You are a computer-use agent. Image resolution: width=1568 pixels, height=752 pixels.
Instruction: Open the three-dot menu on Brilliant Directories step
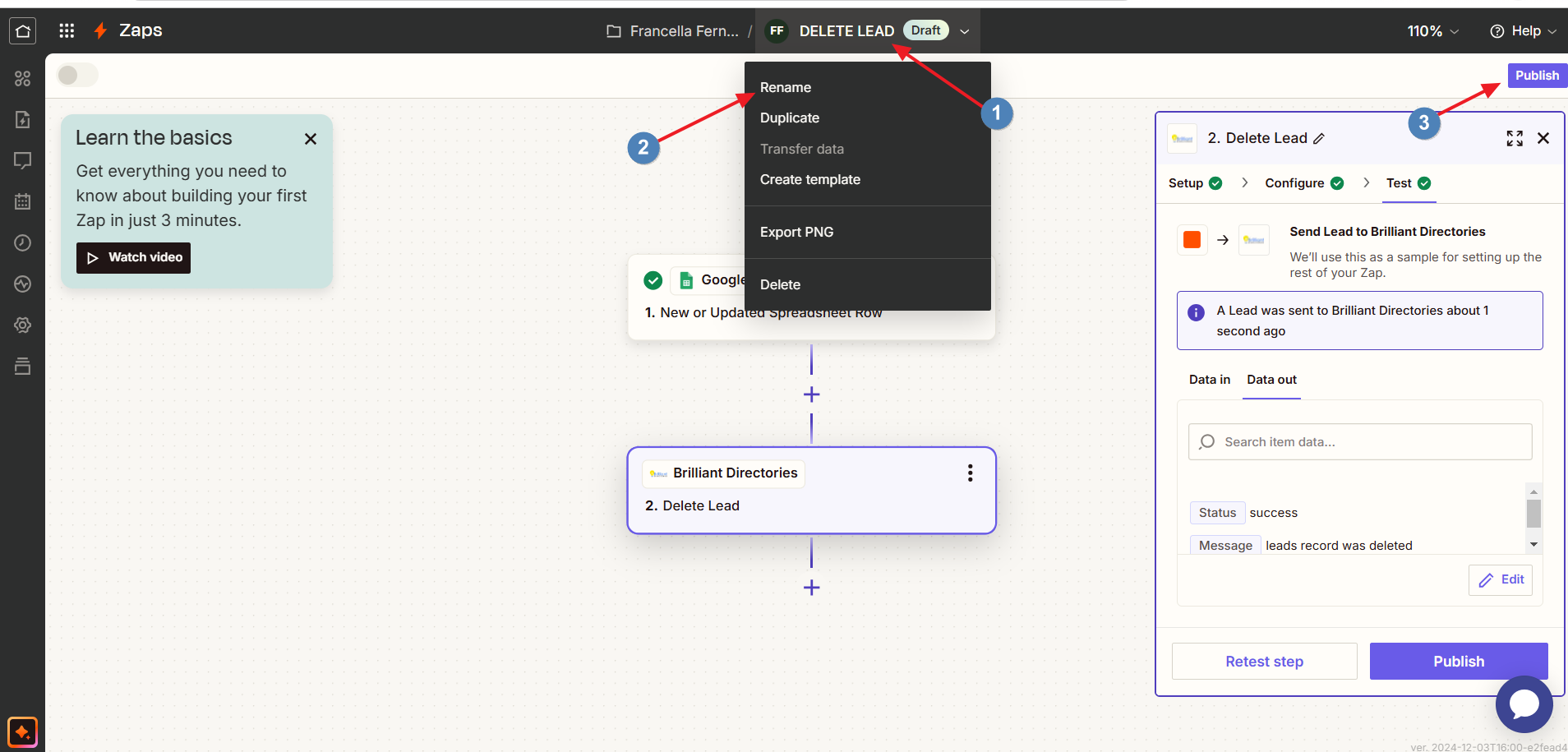click(x=971, y=473)
